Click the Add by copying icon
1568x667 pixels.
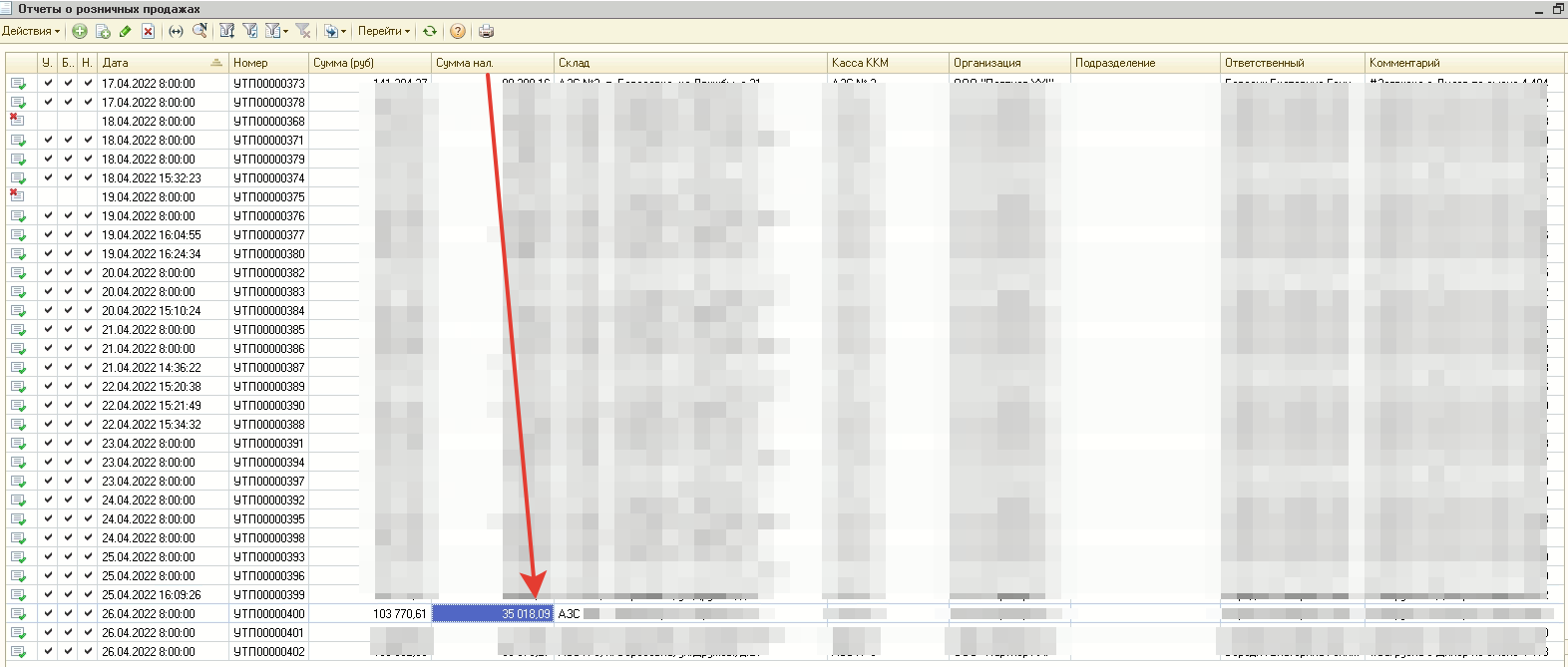[x=103, y=31]
